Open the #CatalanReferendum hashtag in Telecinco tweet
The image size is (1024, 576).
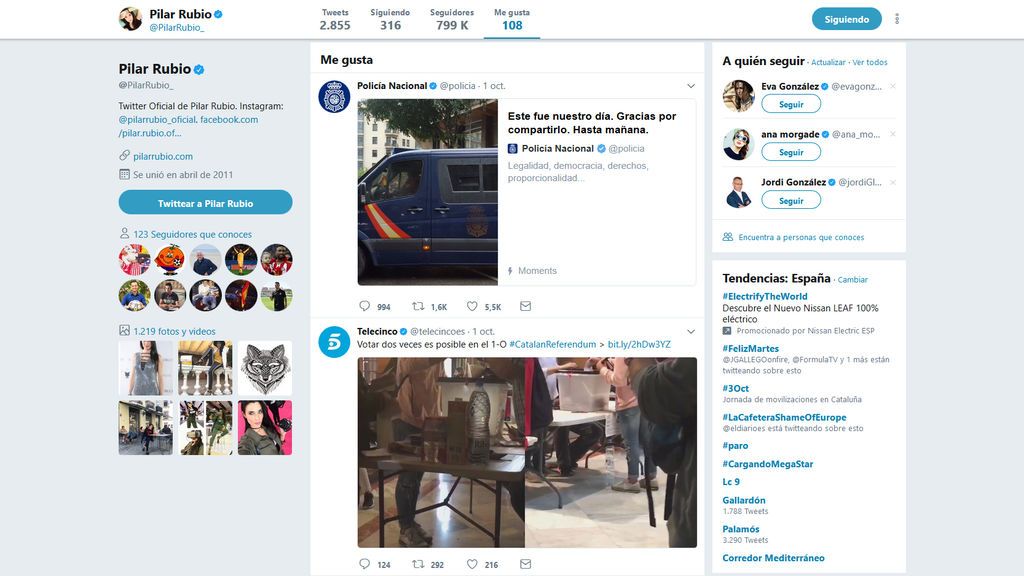pyautogui.click(x=552, y=344)
